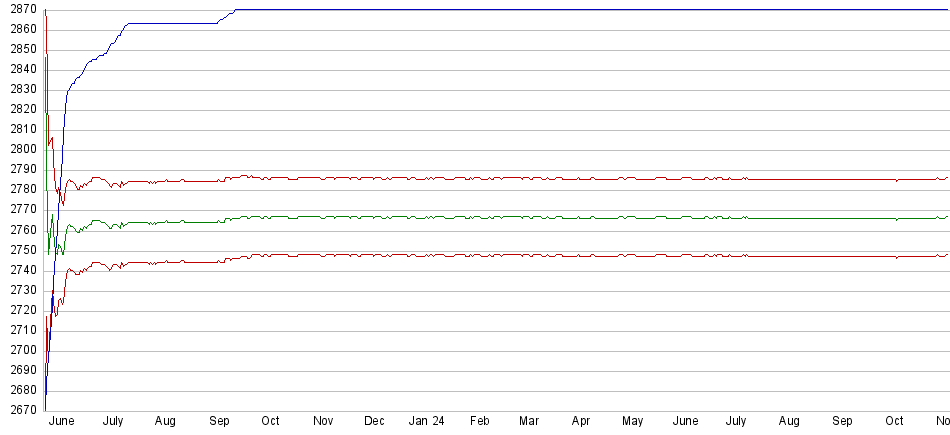Image resolution: width=950 pixels, height=435 pixels.
Task: Click the first June label on the axis
Action: [x=61, y=421]
